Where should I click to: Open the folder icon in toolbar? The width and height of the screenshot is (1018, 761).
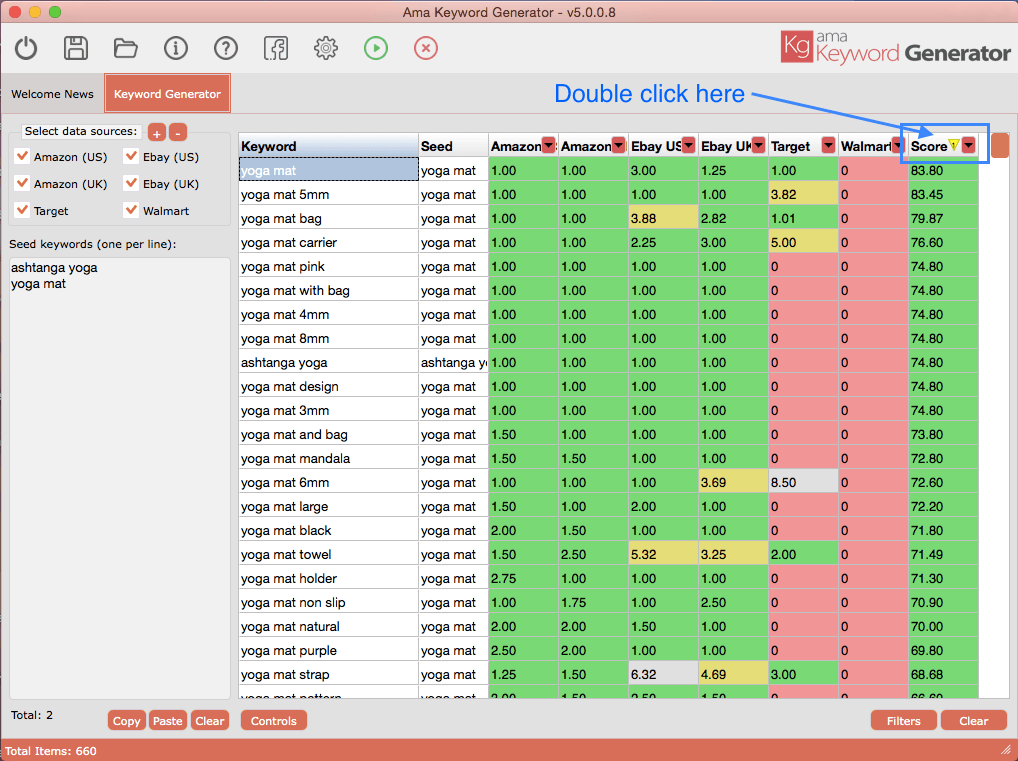click(125, 48)
